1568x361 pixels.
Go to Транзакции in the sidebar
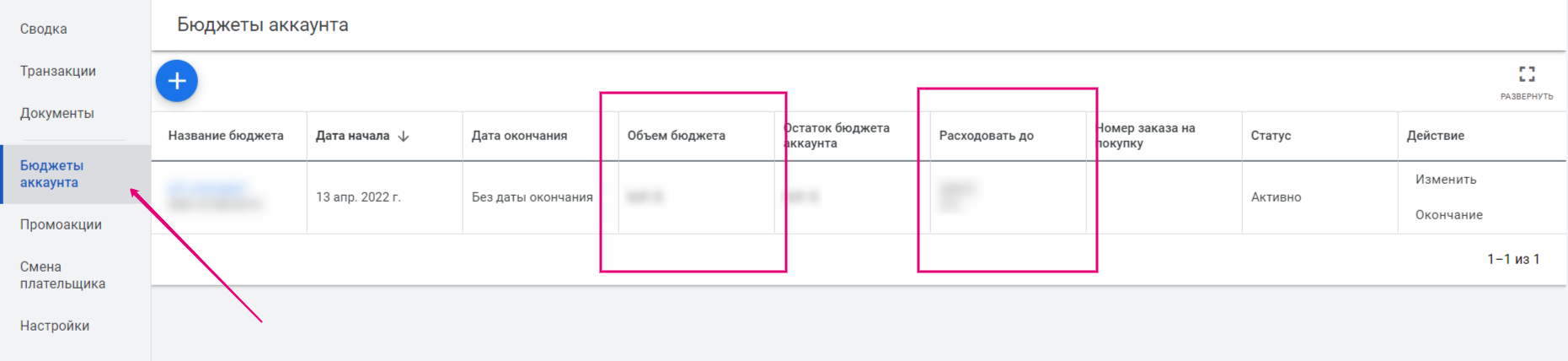point(58,71)
